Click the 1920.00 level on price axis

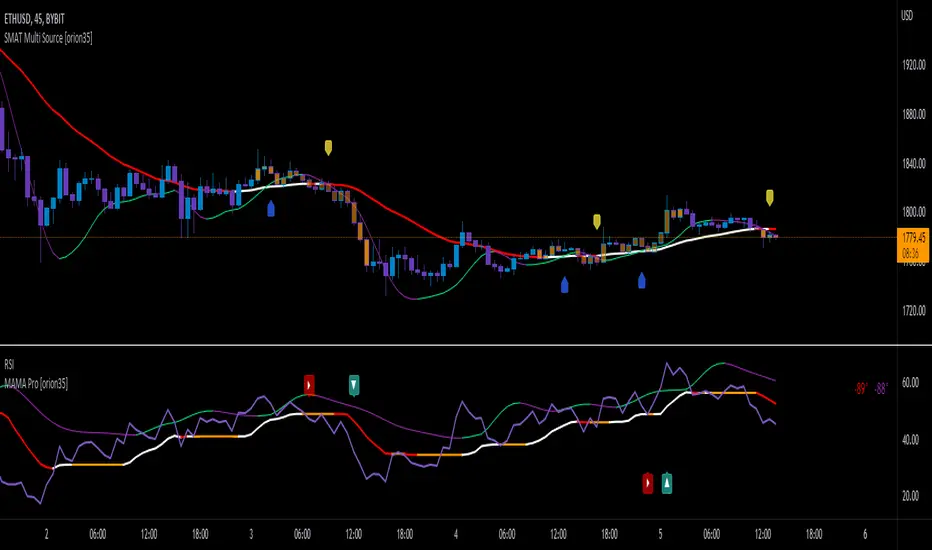[x=914, y=65]
